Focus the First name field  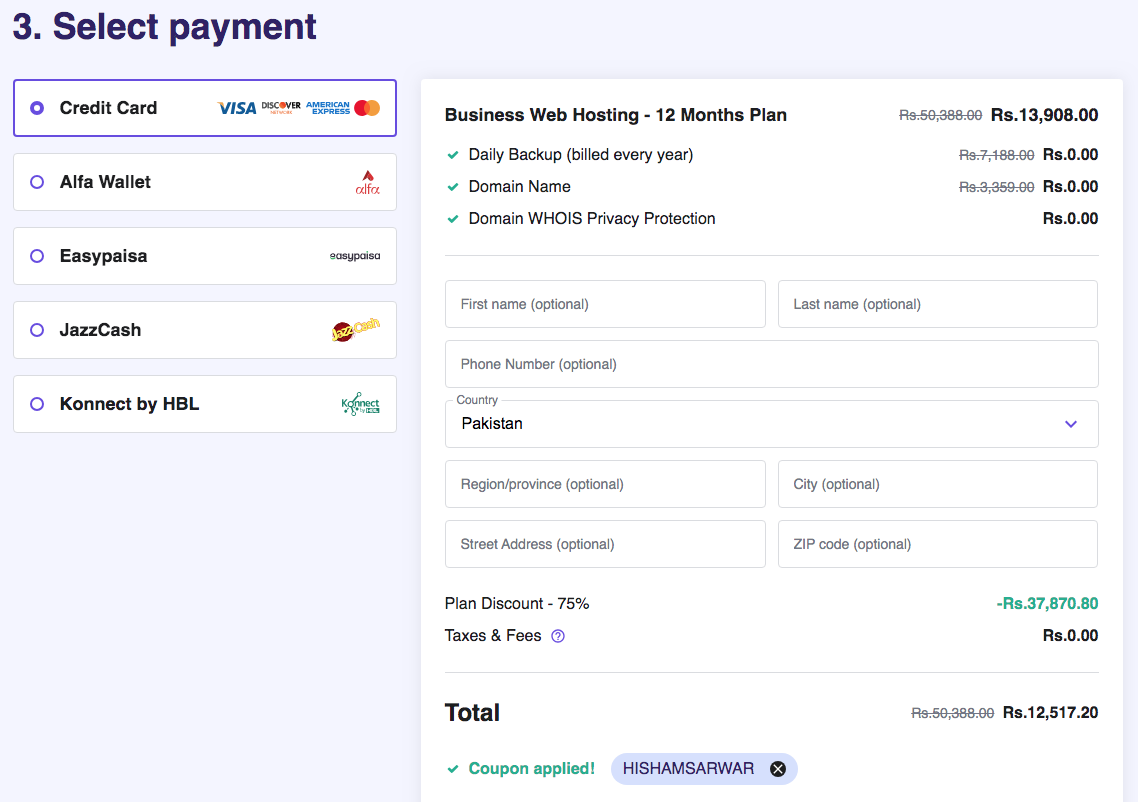coord(605,304)
